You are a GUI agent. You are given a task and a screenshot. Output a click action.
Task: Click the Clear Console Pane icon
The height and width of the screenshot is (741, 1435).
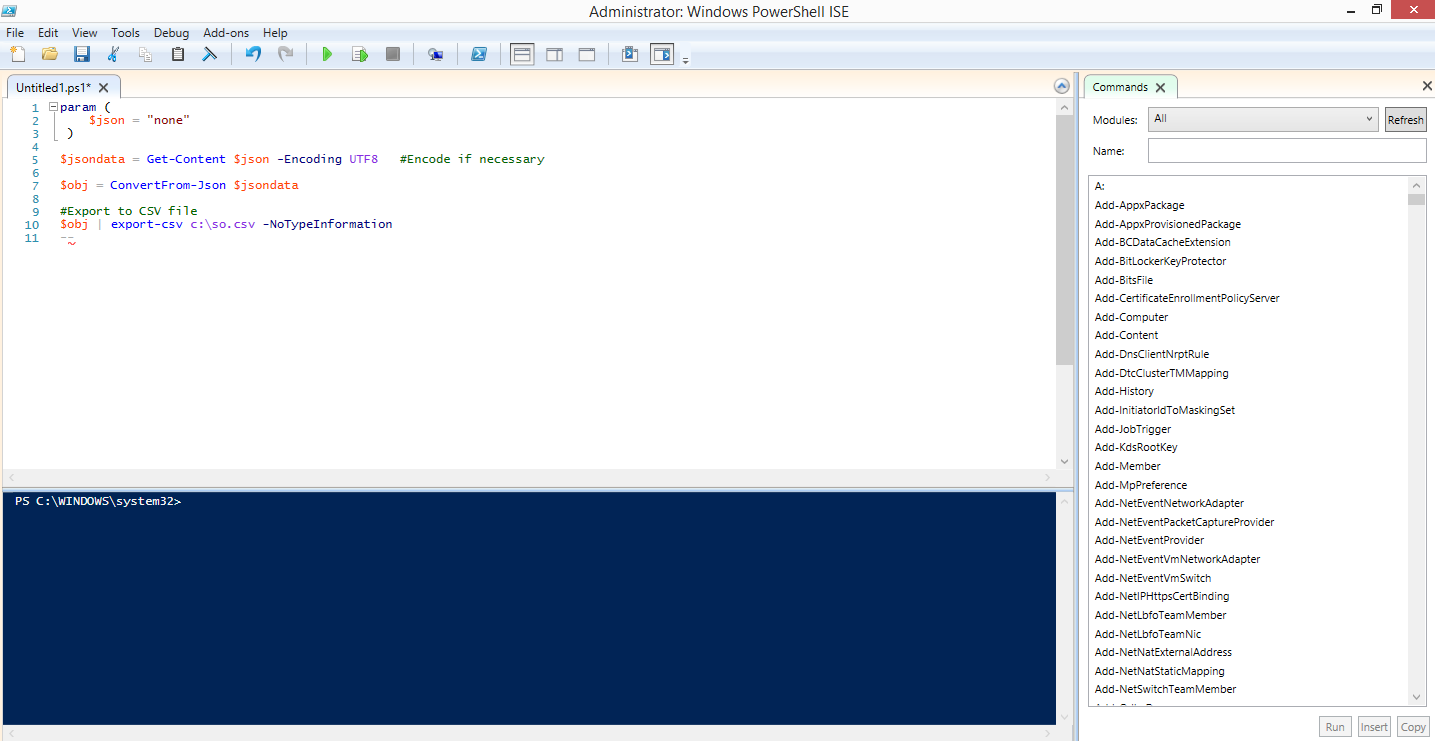coord(209,54)
